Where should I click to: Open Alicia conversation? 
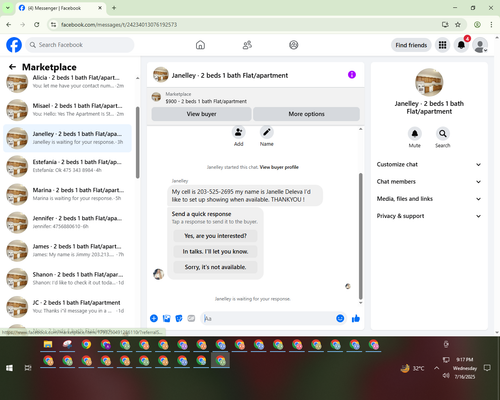68,82
